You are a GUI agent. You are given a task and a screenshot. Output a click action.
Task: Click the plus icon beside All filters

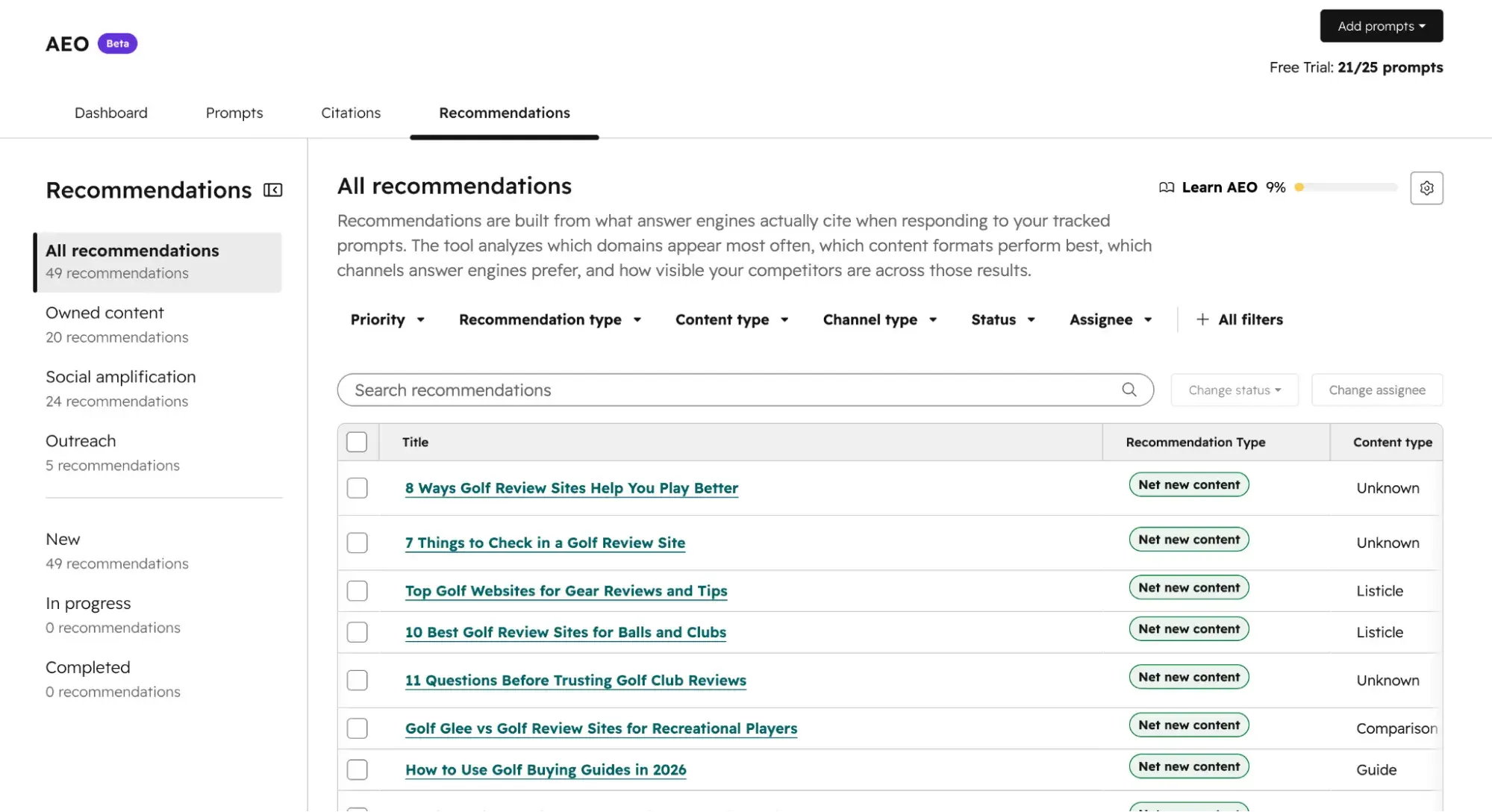[1202, 319]
